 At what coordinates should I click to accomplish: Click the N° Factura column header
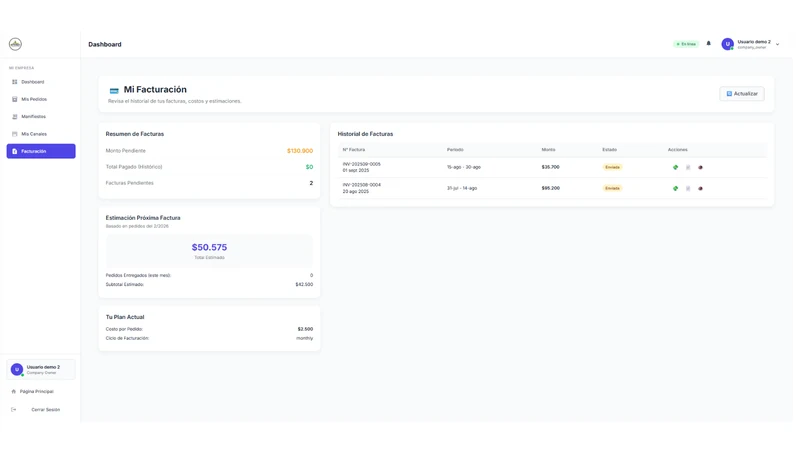[354, 149]
